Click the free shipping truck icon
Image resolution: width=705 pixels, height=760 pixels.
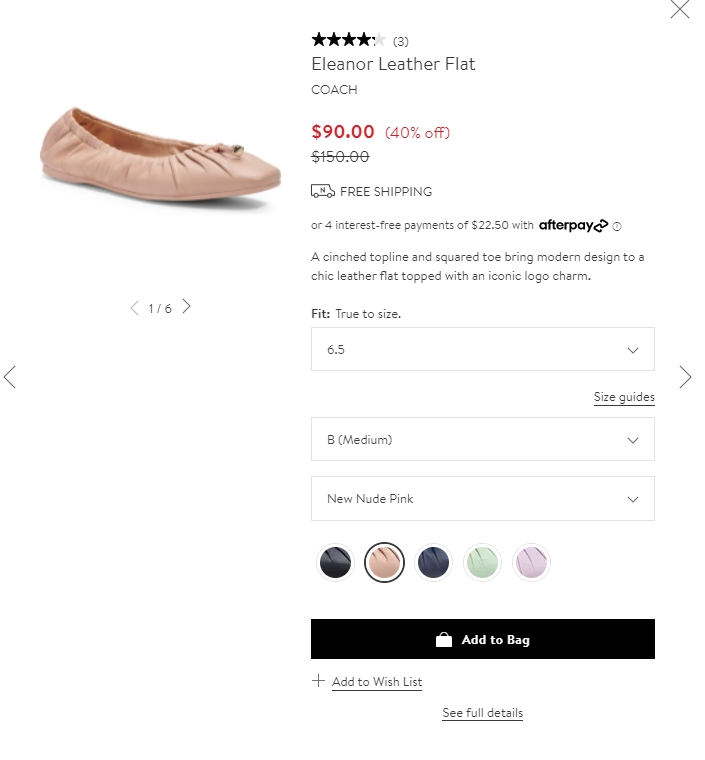pos(323,191)
